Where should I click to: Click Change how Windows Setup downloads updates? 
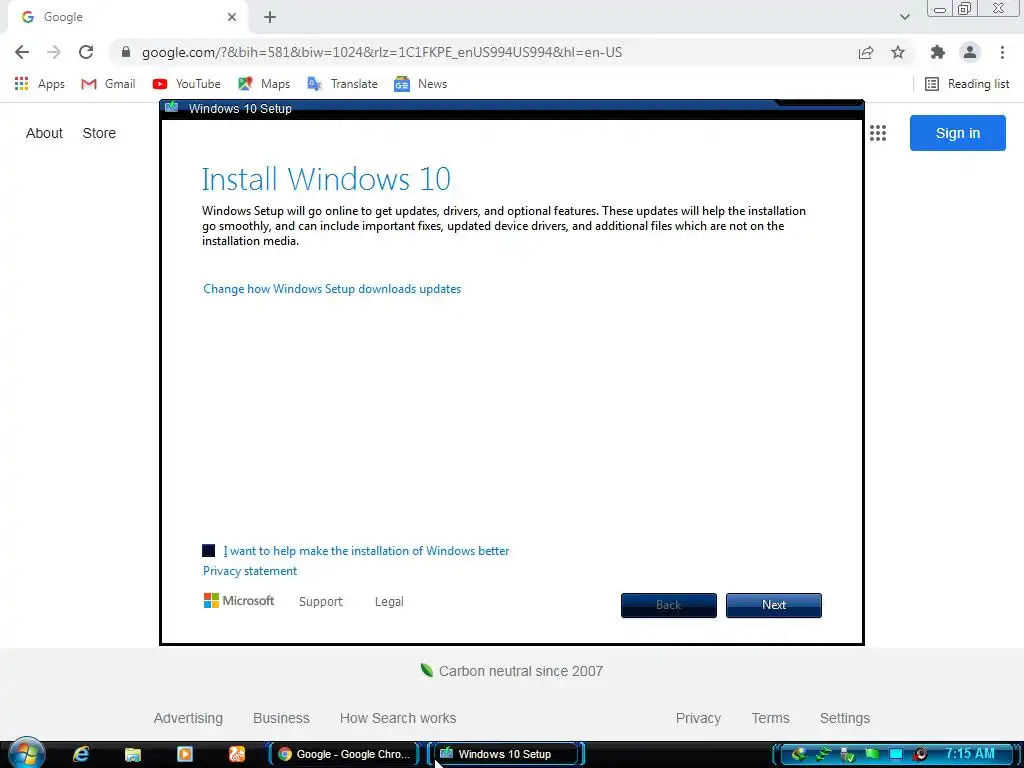point(332,289)
